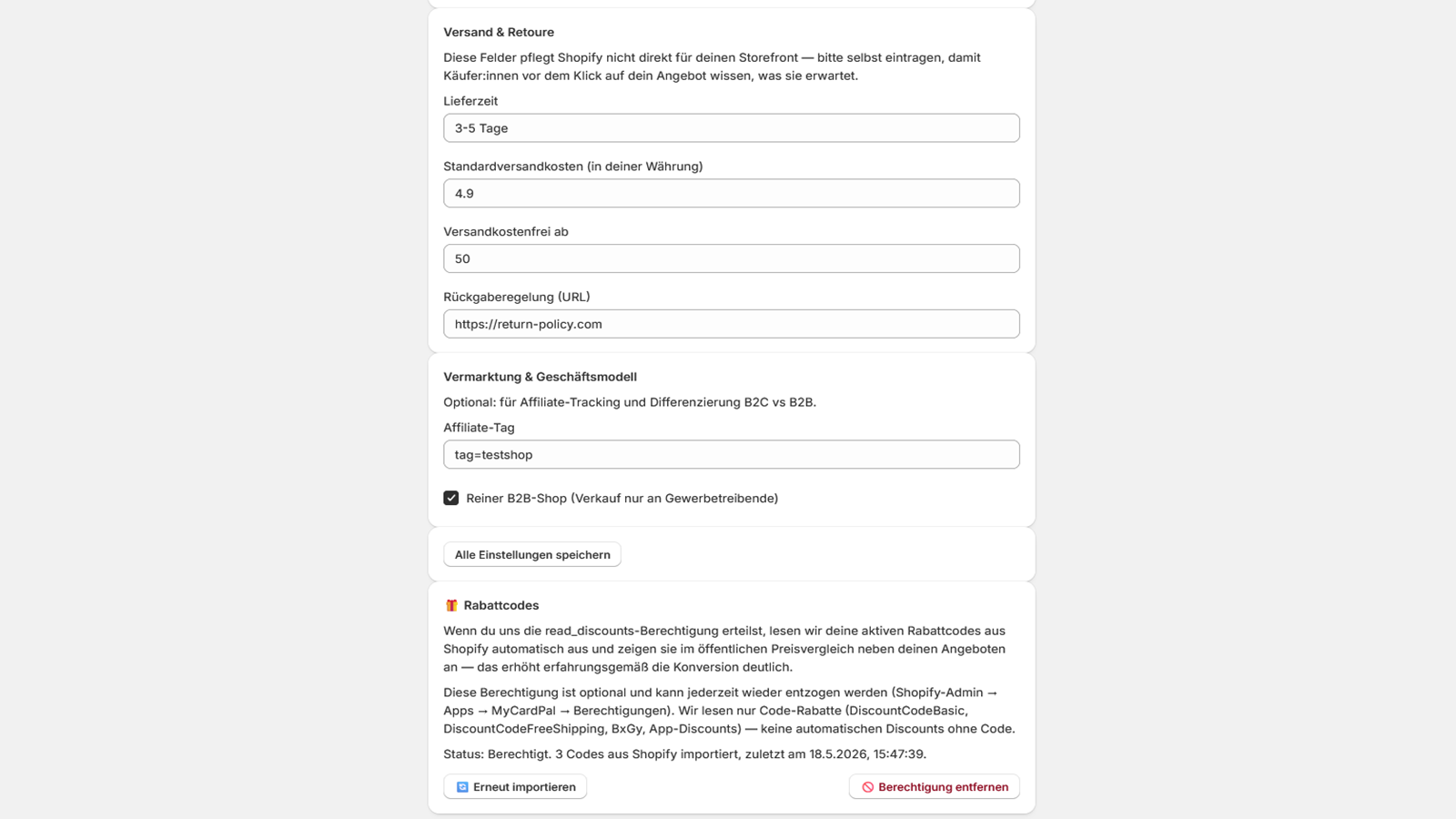
Task: Click the 'Erneut importieren' button label
Action: click(524, 787)
